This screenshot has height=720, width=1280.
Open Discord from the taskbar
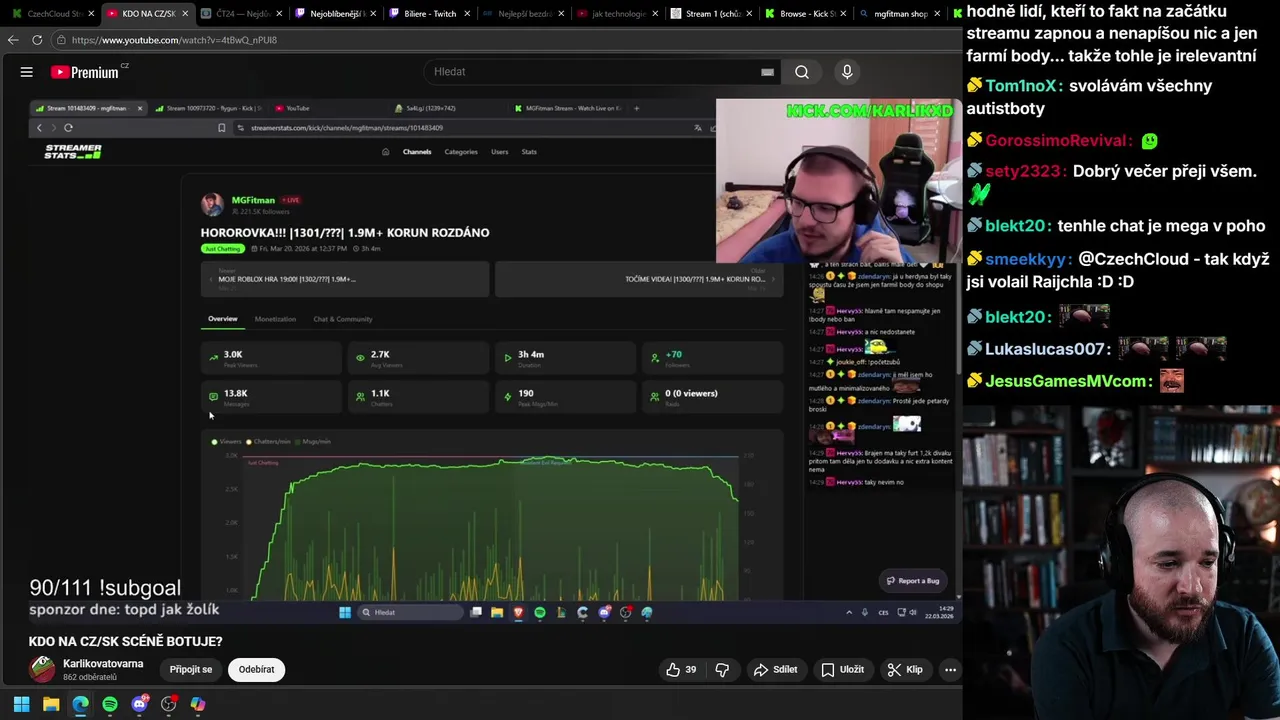click(139, 704)
